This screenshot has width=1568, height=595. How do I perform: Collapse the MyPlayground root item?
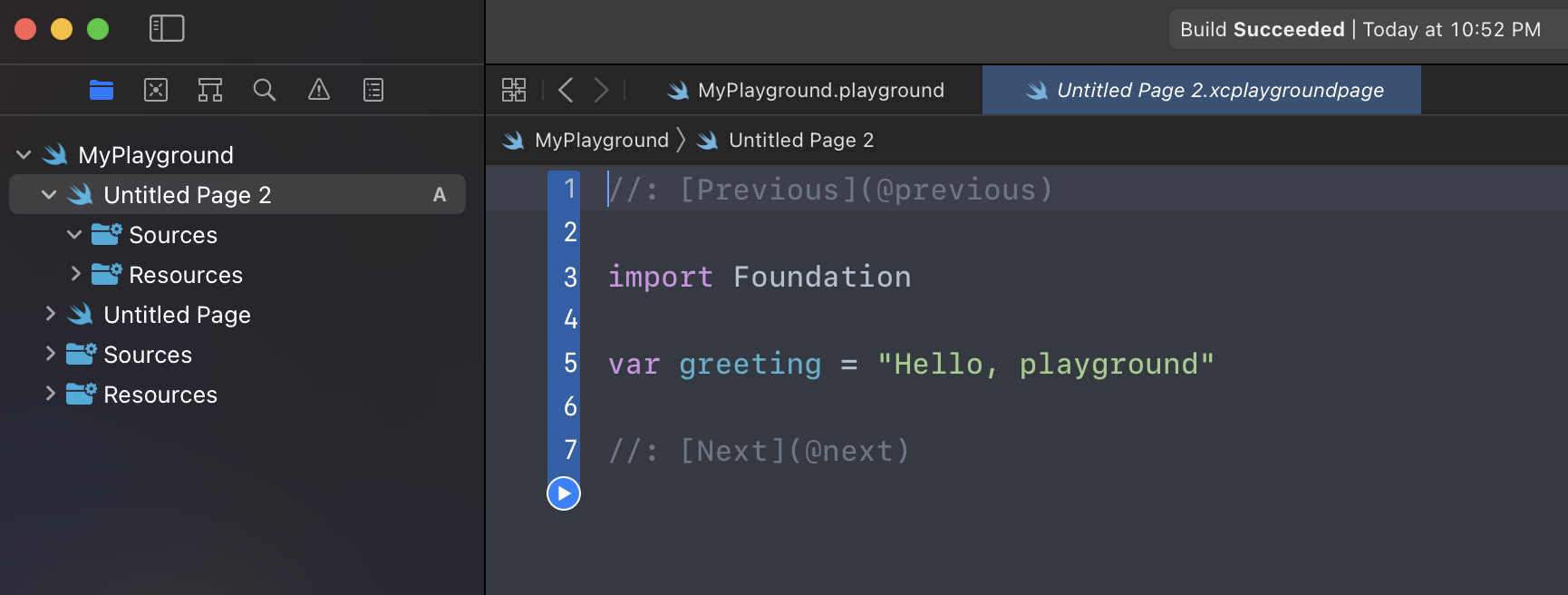[x=24, y=155]
